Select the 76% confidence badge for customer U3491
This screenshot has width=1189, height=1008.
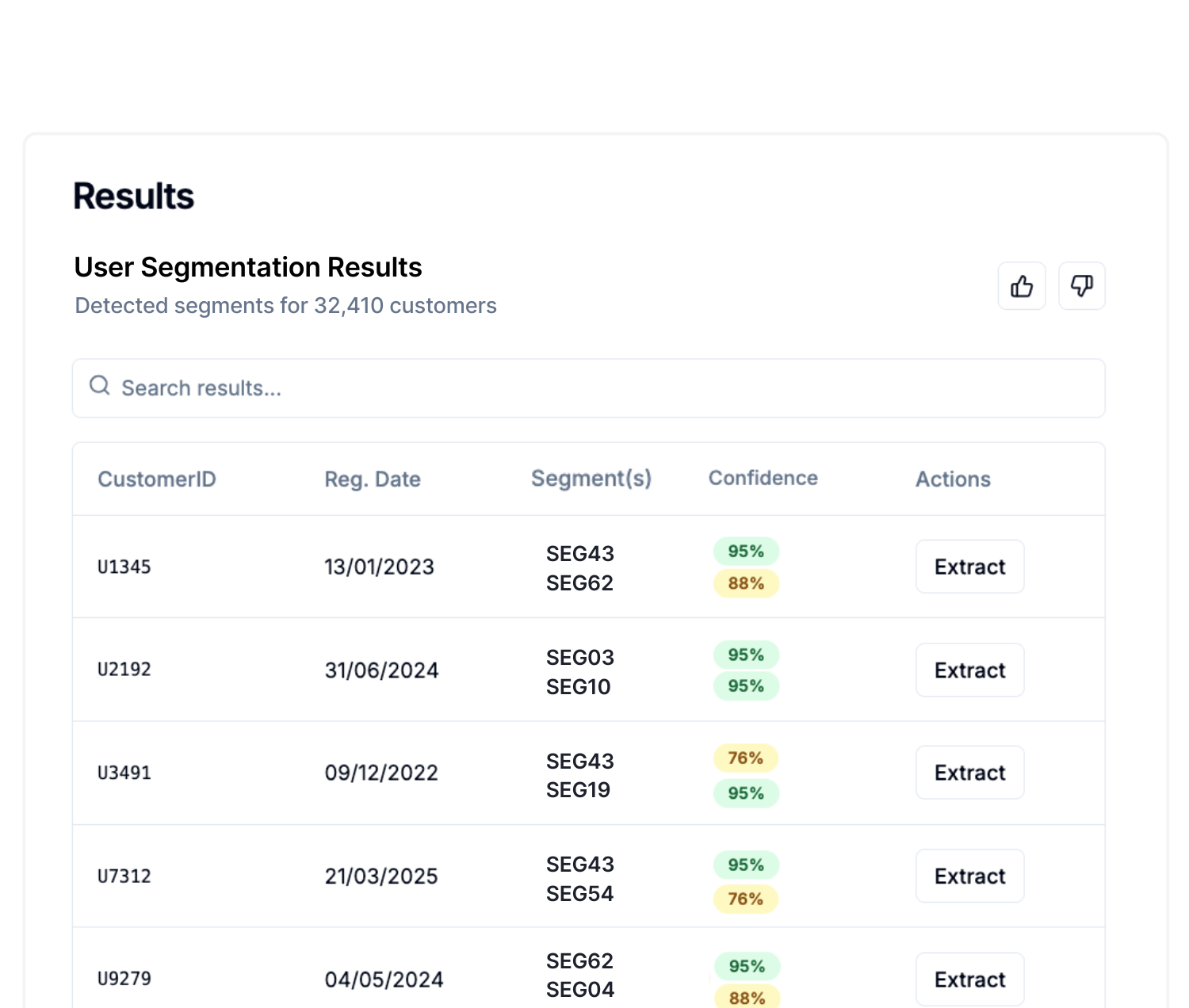click(x=745, y=758)
